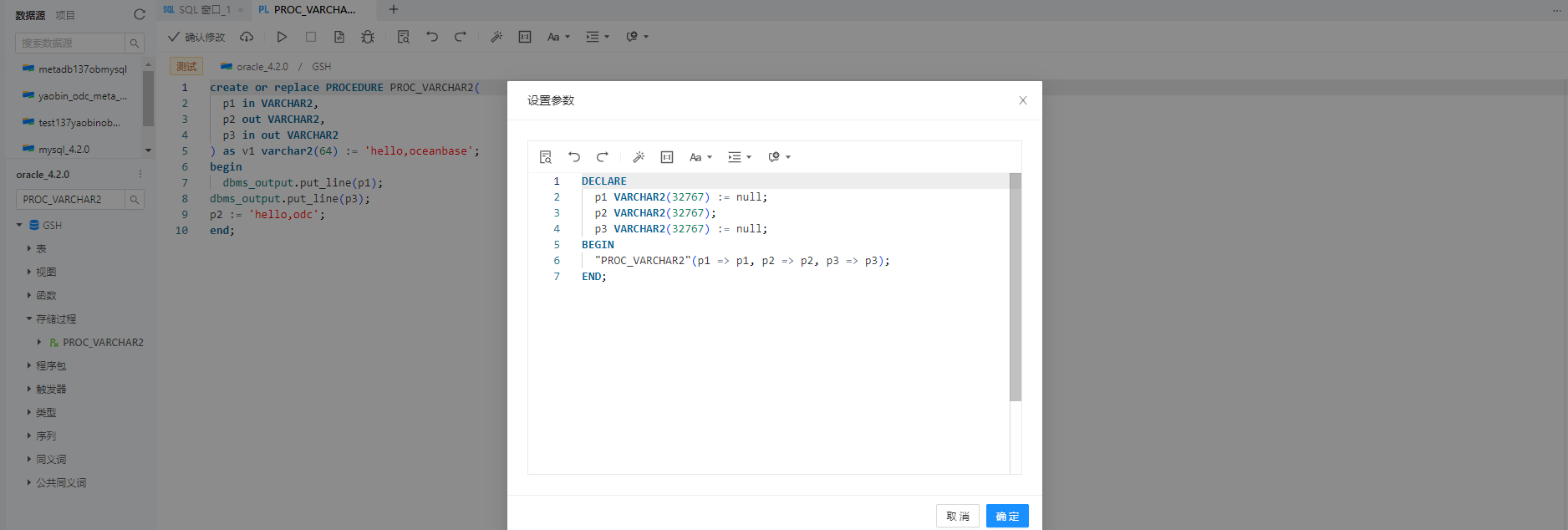Expand the PROC_VARCHAR2 procedure node
The height and width of the screenshot is (530, 1568).
tap(39, 342)
